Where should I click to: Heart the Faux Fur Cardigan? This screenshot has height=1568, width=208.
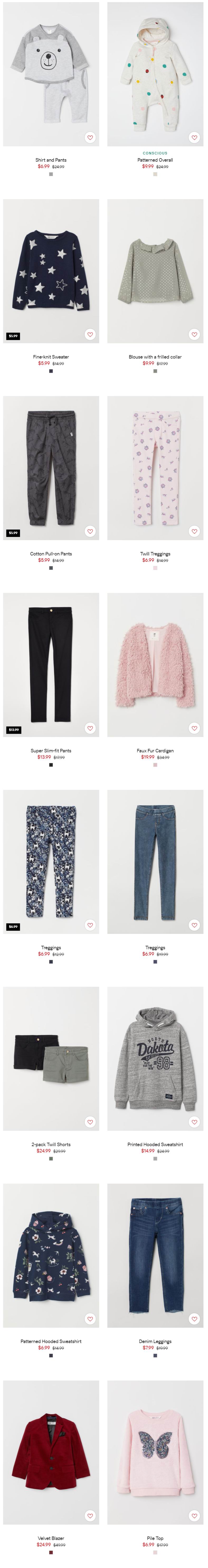[194, 728]
